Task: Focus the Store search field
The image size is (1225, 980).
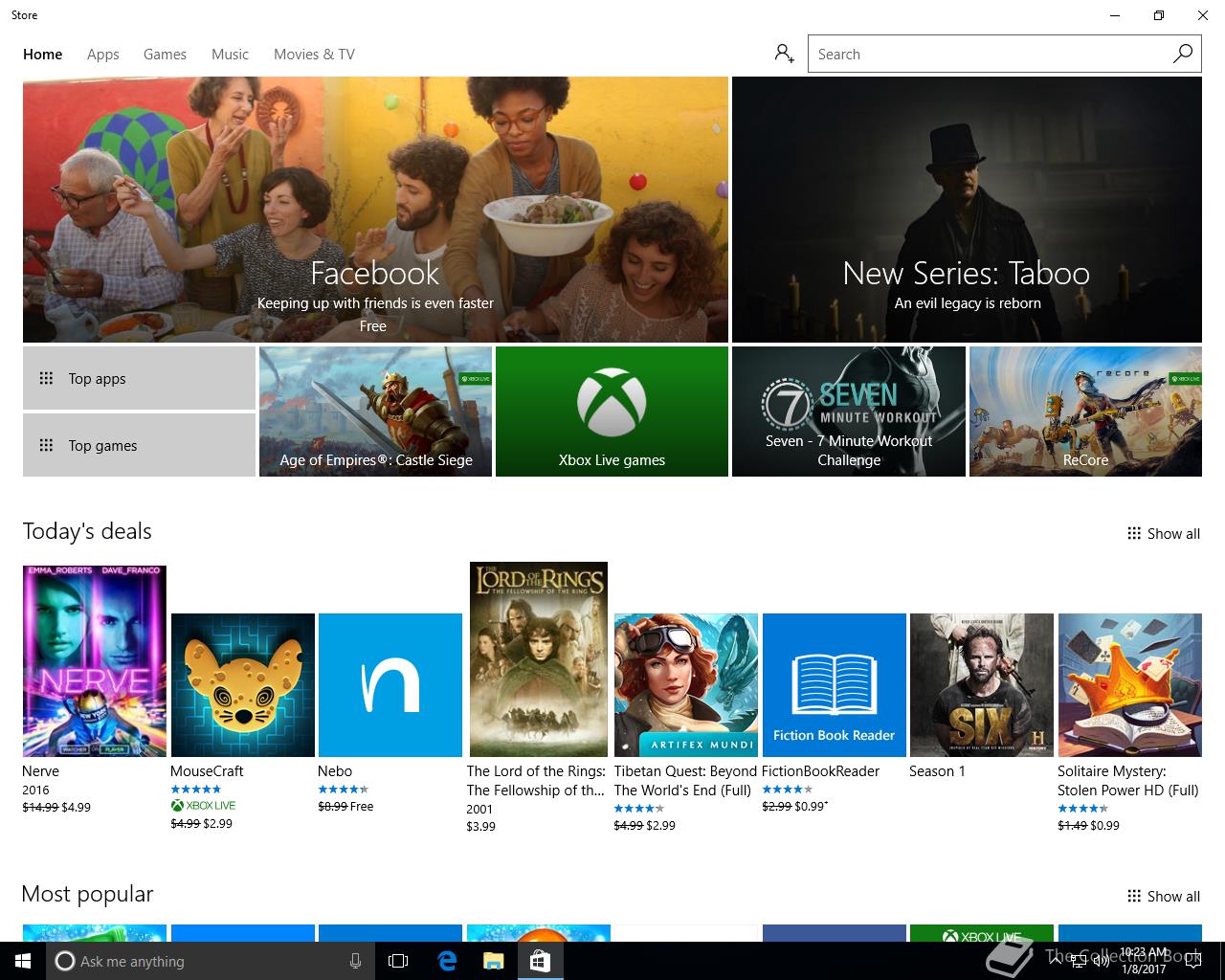Action: tap(989, 54)
